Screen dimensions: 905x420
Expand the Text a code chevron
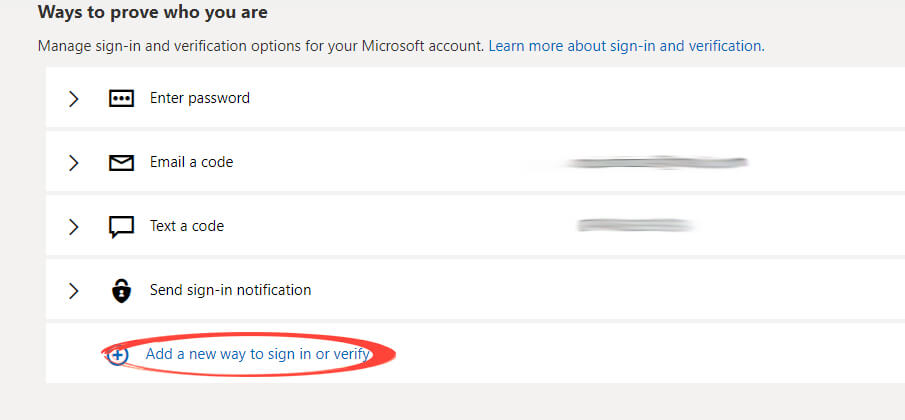pyautogui.click(x=73, y=227)
